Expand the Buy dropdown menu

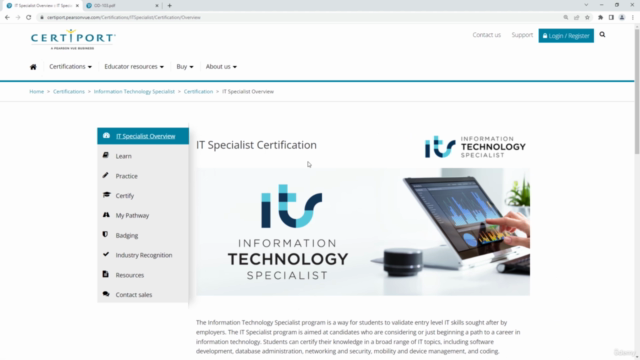click(185, 67)
